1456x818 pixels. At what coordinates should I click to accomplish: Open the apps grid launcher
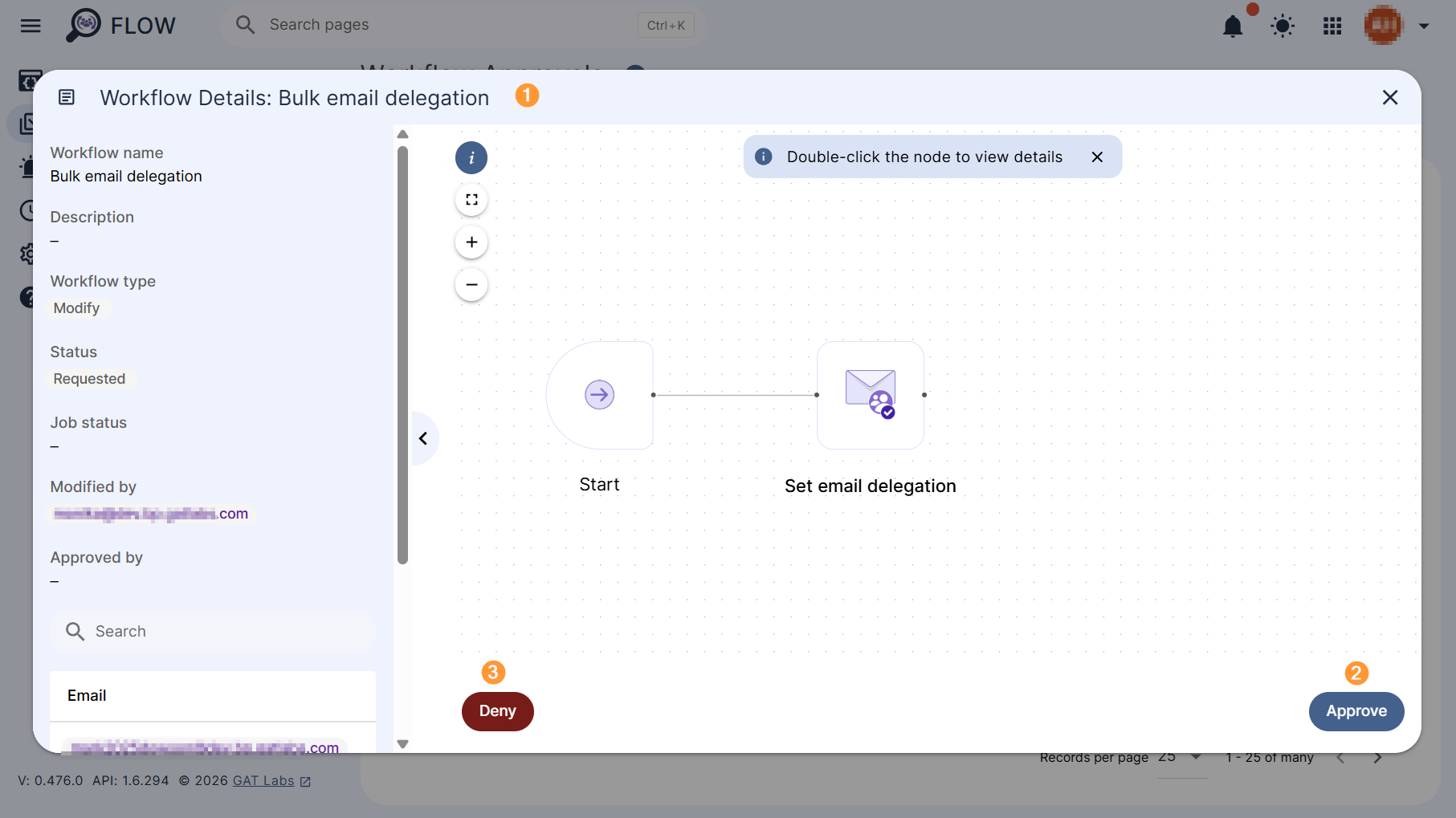click(1332, 26)
